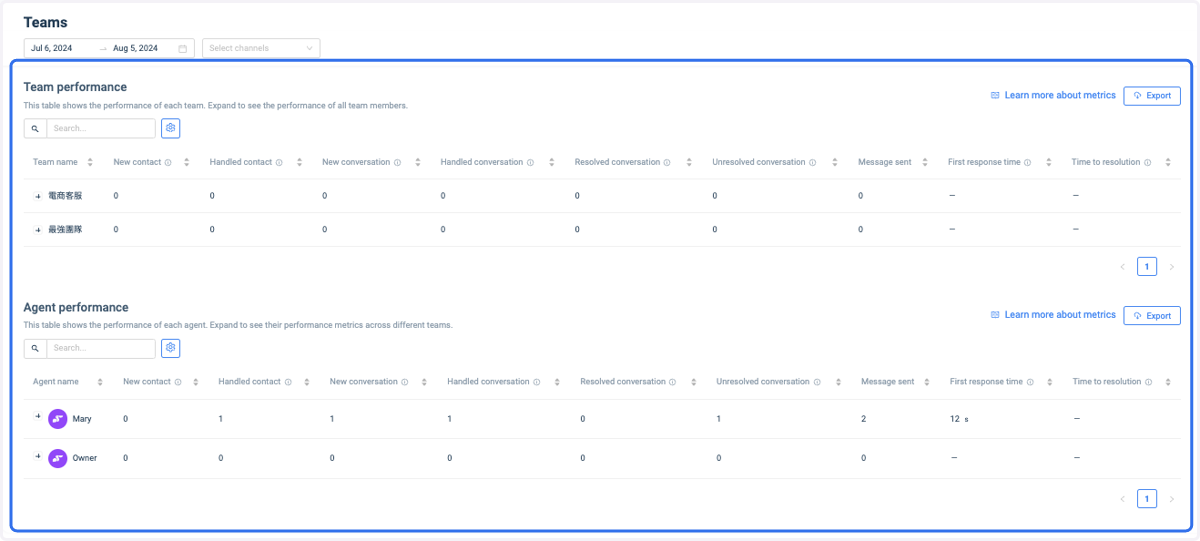Open the Team performance column settings gear
The width and height of the screenshot is (1200, 541).
click(171, 128)
